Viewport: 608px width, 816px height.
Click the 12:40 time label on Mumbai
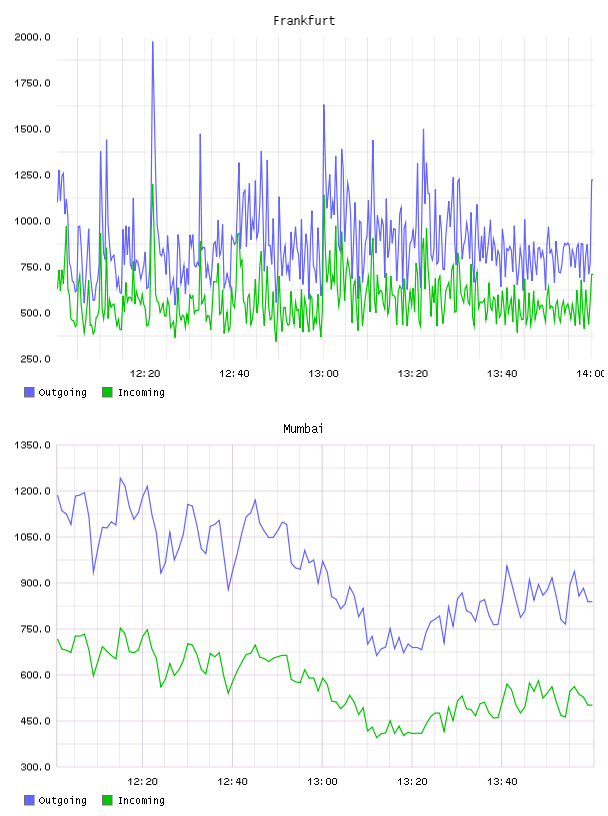point(232,782)
